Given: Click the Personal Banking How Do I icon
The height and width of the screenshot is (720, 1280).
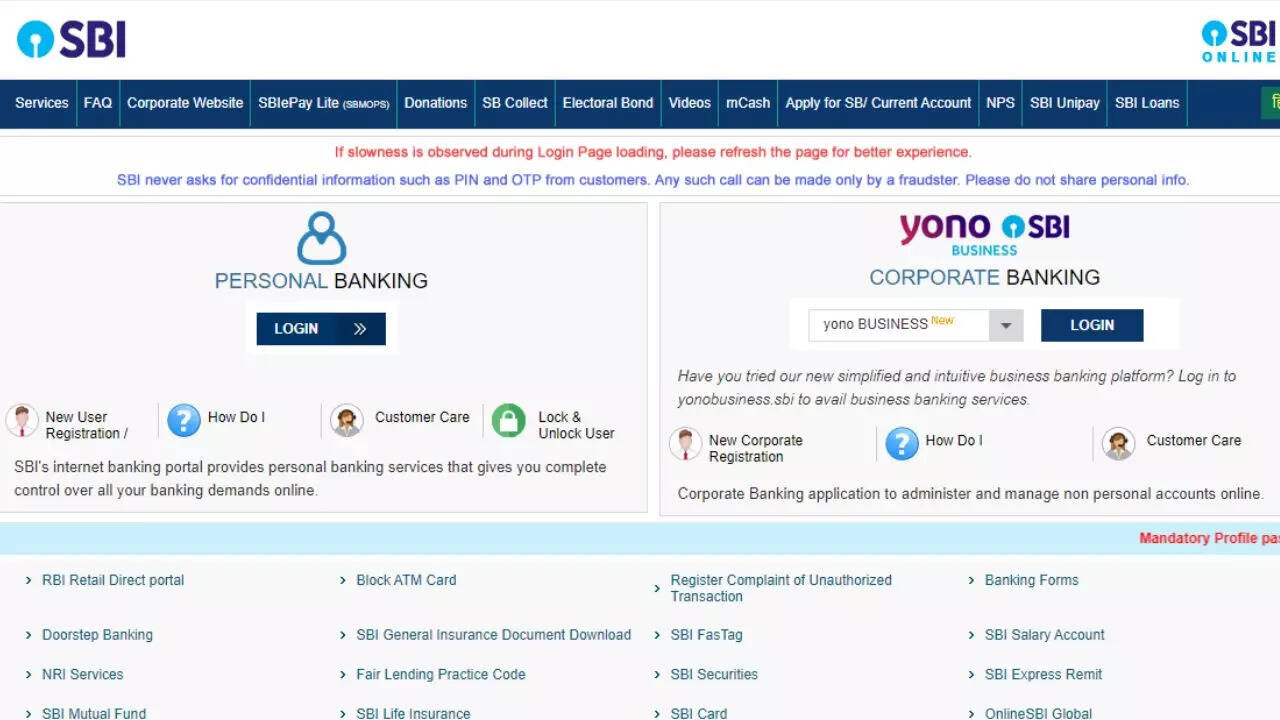Looking at the screenshot, I should 184,421.
